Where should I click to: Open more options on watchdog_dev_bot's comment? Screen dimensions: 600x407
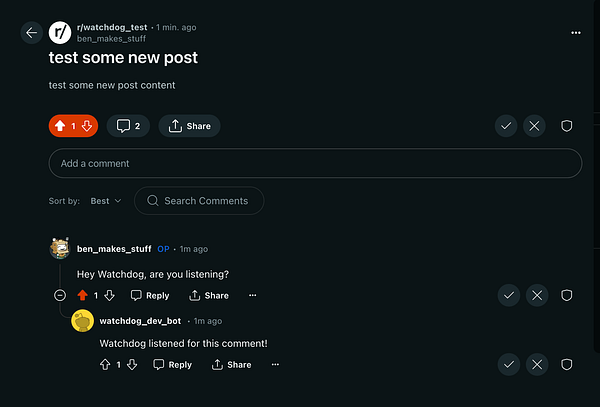click(x=275, y=365)
